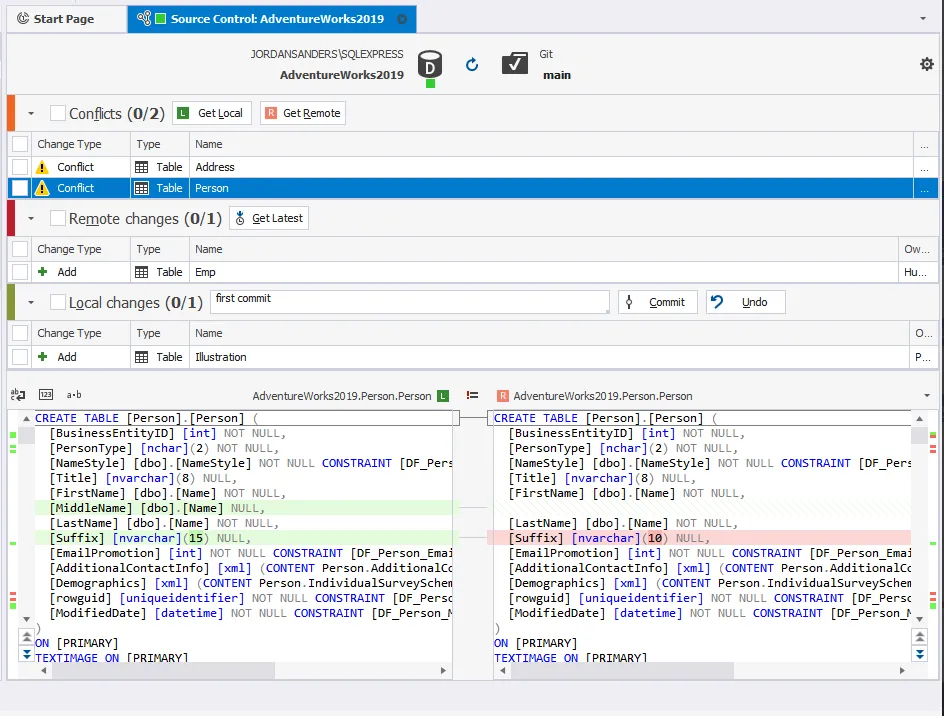The height and width of the screenshot is (716, 944).
Task: Click the 123 line numbers icon
Action: coord(46,395)
